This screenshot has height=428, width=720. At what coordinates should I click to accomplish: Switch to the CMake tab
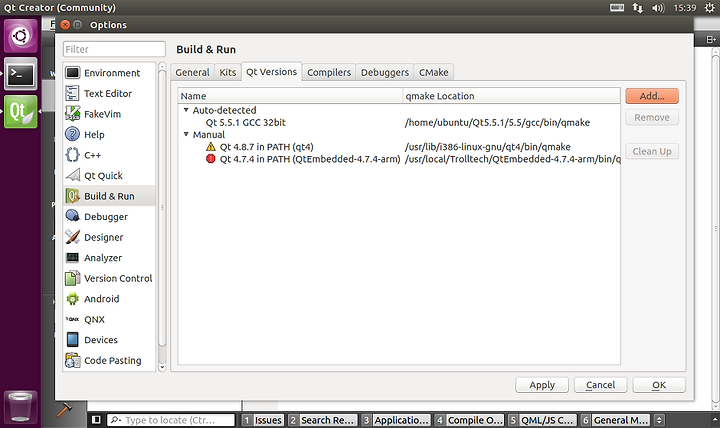pos(433,72)
